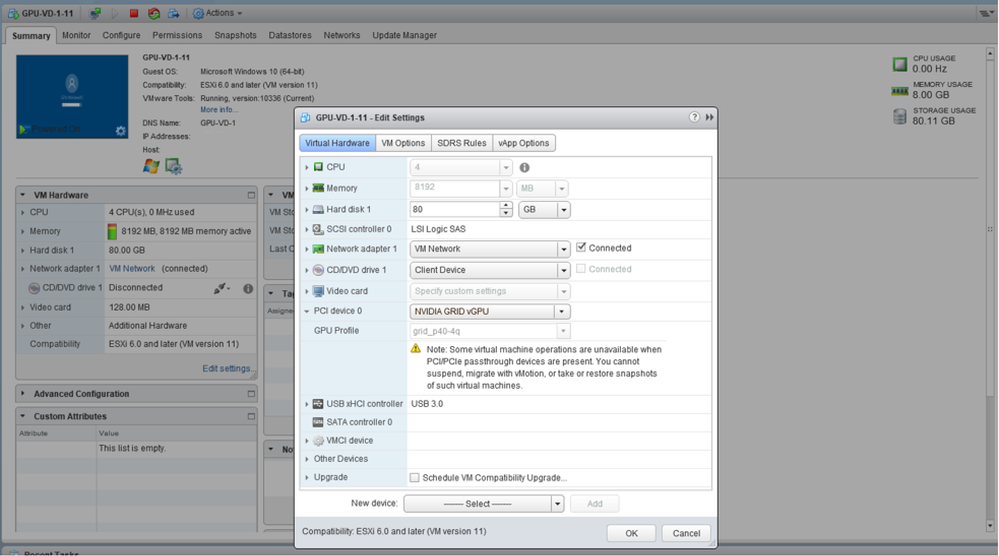The width and height of the screenshot is (999, 556).
Task: Click the red power off toolbar icon
Action: coord(134,13)
